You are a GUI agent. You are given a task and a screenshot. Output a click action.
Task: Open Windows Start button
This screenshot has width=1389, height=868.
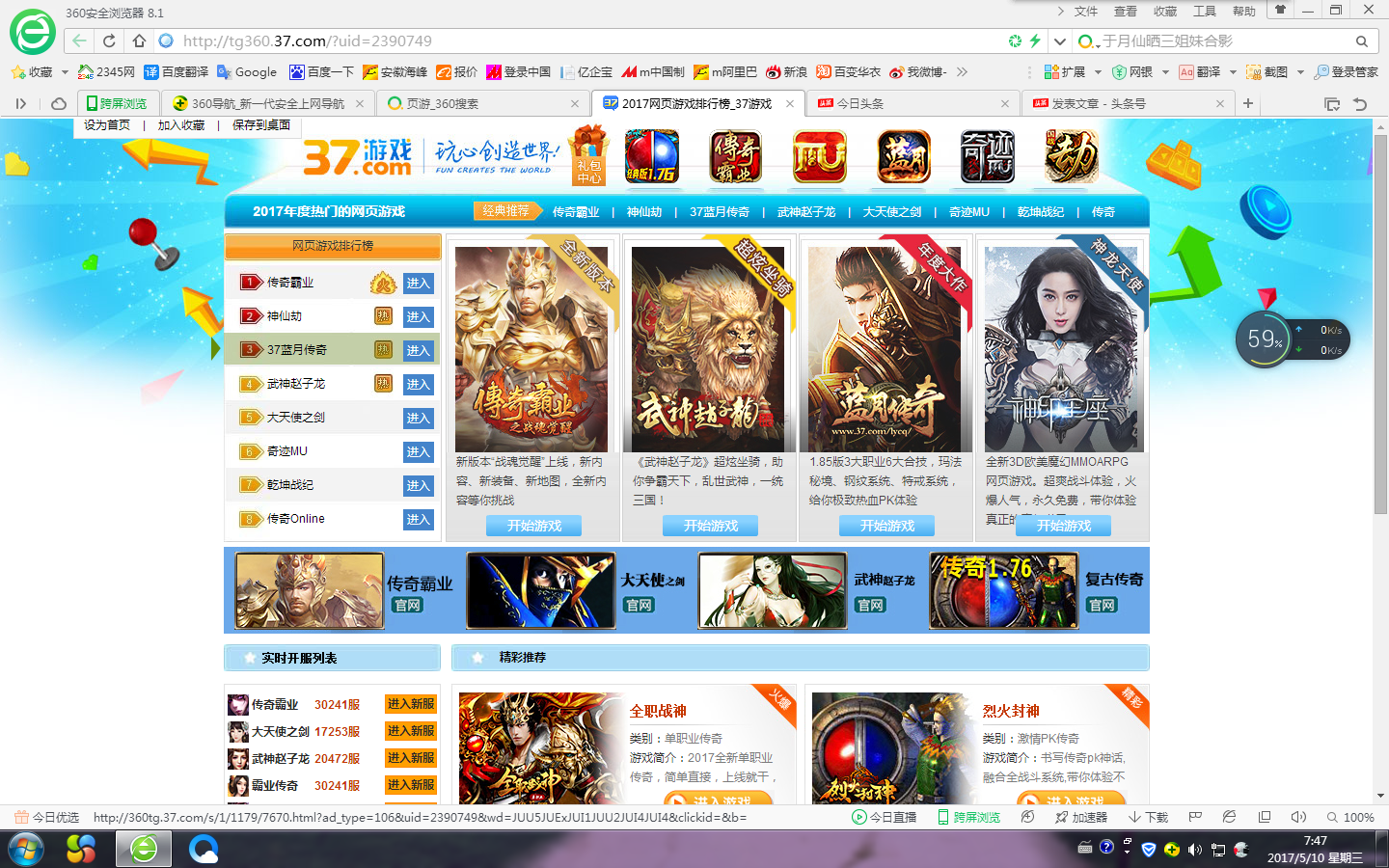25,850
